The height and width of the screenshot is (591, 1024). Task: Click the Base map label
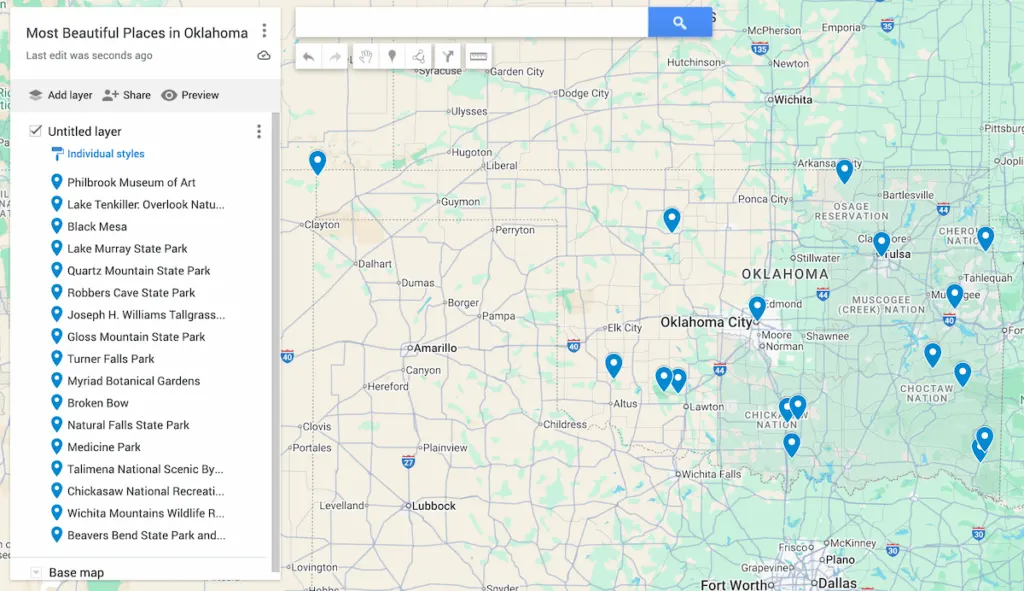pyautogui.click(x=76, y=573)
